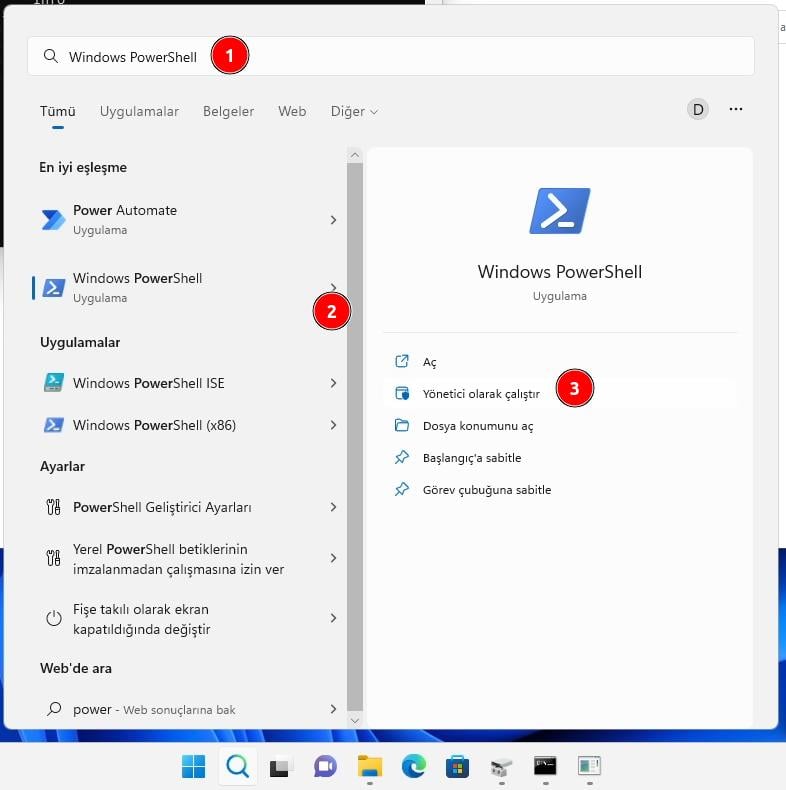Expand the power web results chevron
The image size is (786, 790).
pos(333,709)
